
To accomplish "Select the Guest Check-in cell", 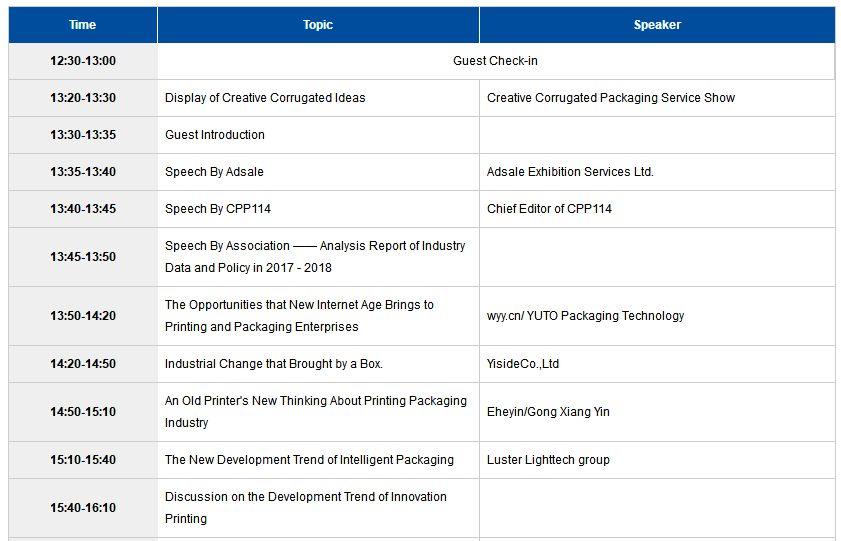I will click(496, 61).
